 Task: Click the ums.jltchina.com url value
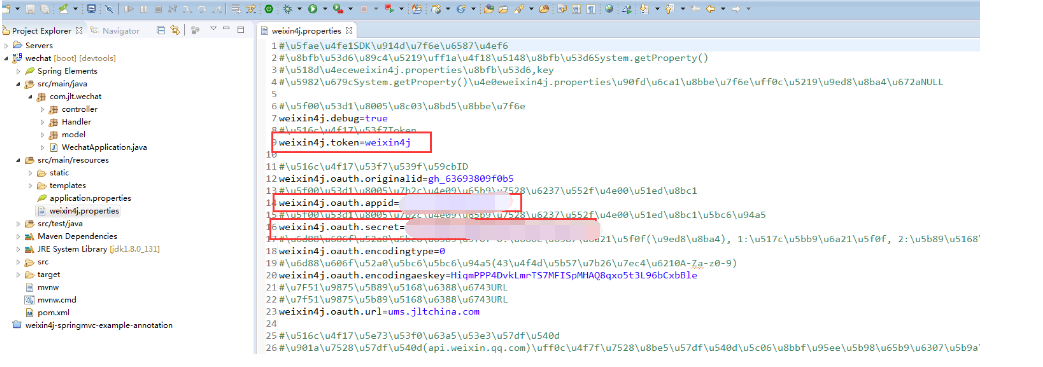point(434,311)
